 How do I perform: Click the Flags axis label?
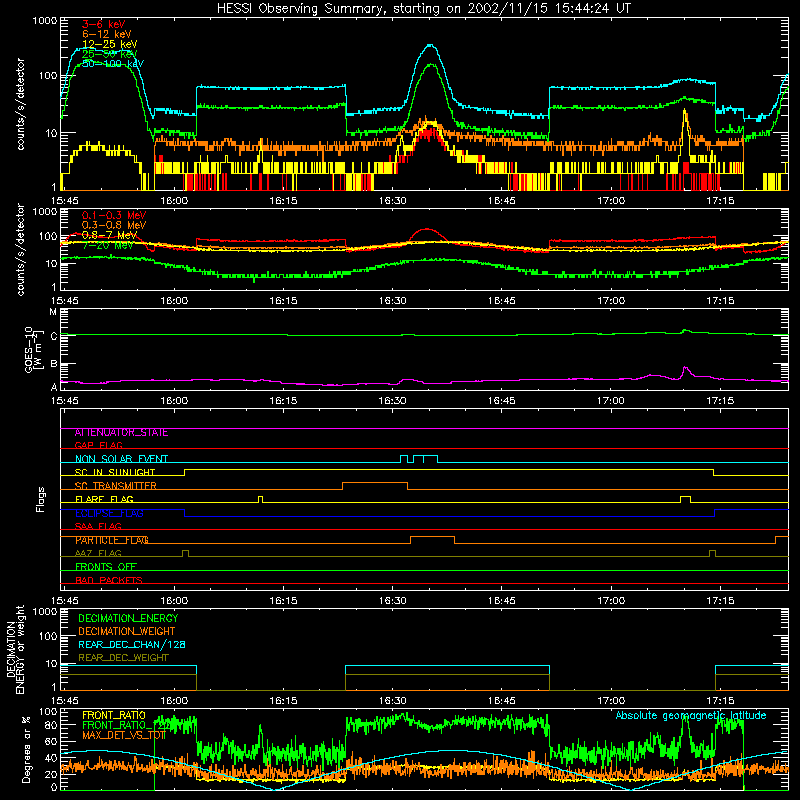[x=40, y=499]
